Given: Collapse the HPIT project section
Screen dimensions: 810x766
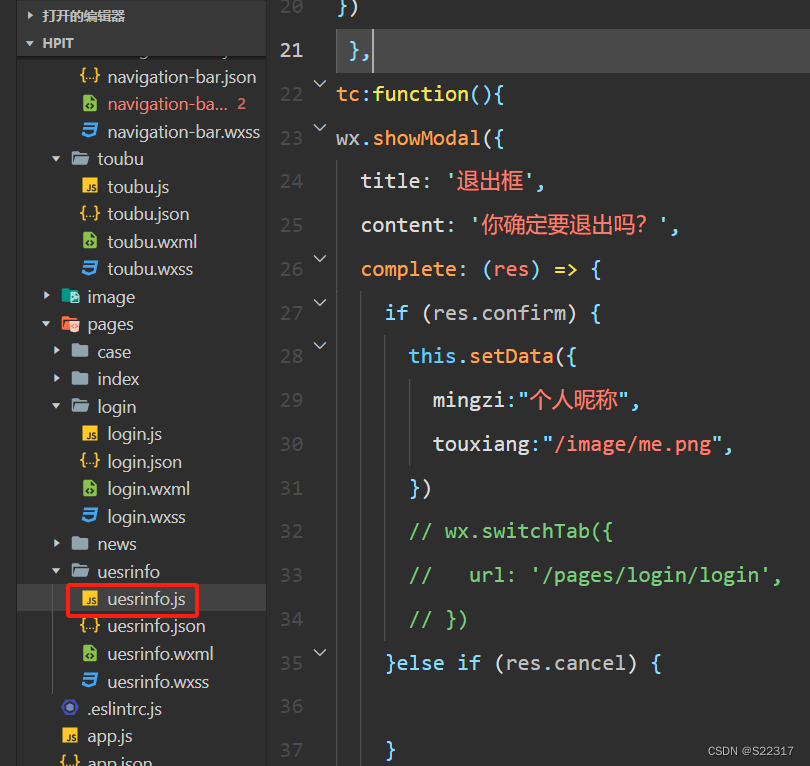Looking at the screenshot, I should (x=30, y=43).
